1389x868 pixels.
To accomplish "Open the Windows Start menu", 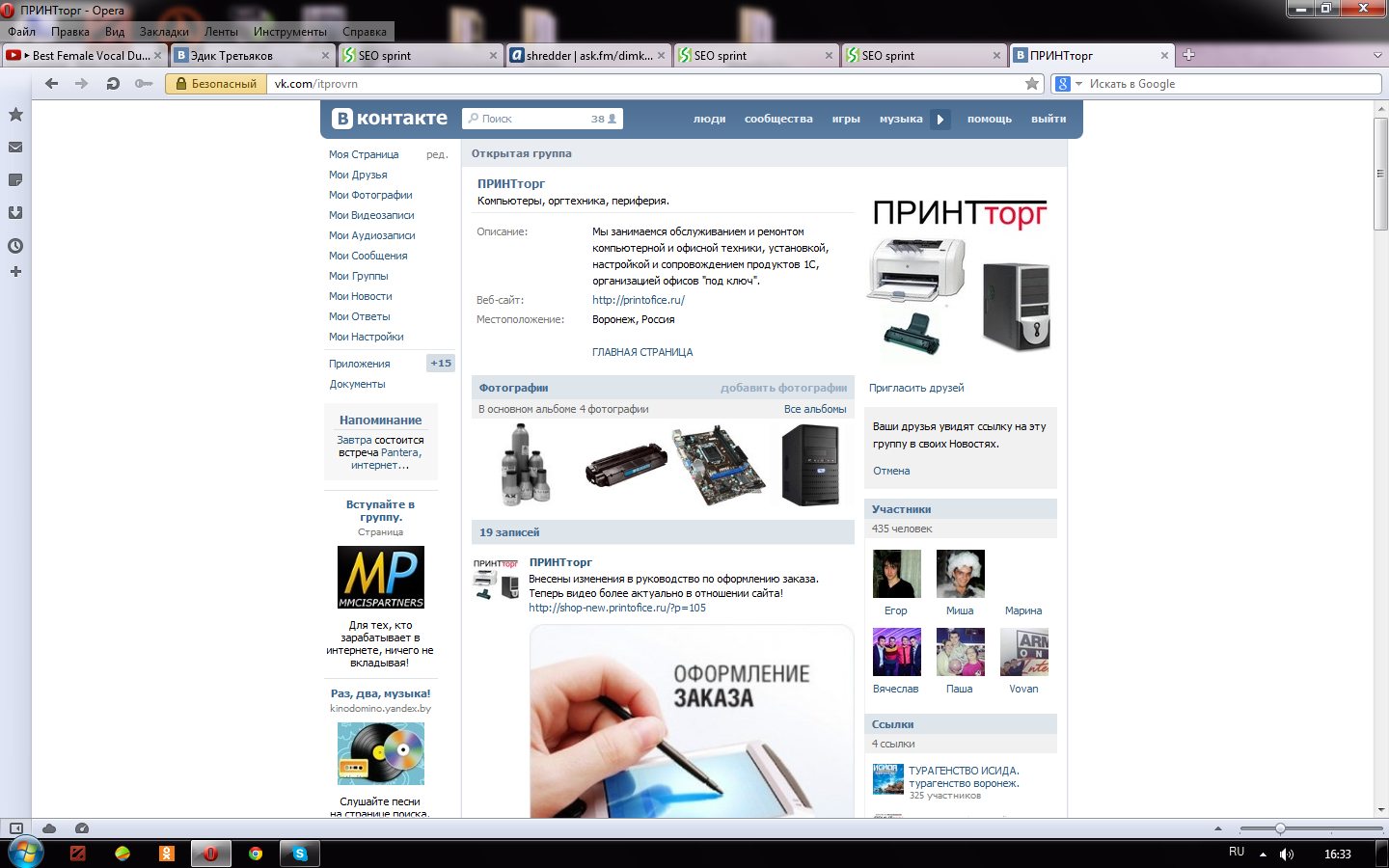I will (x=26, y=854).
